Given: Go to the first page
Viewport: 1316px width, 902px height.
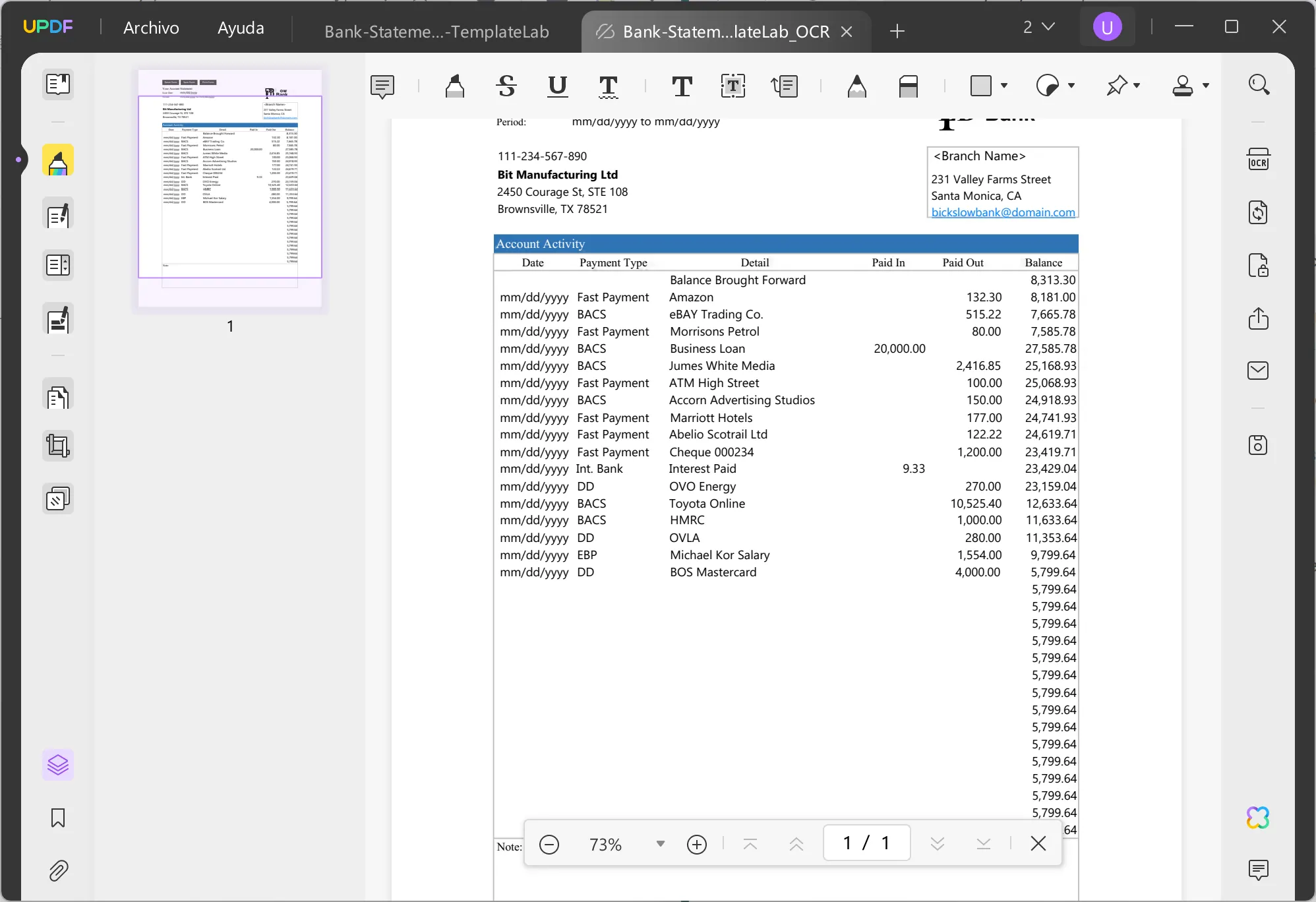Looking at the screenshot, I should [x=750, y=844].
